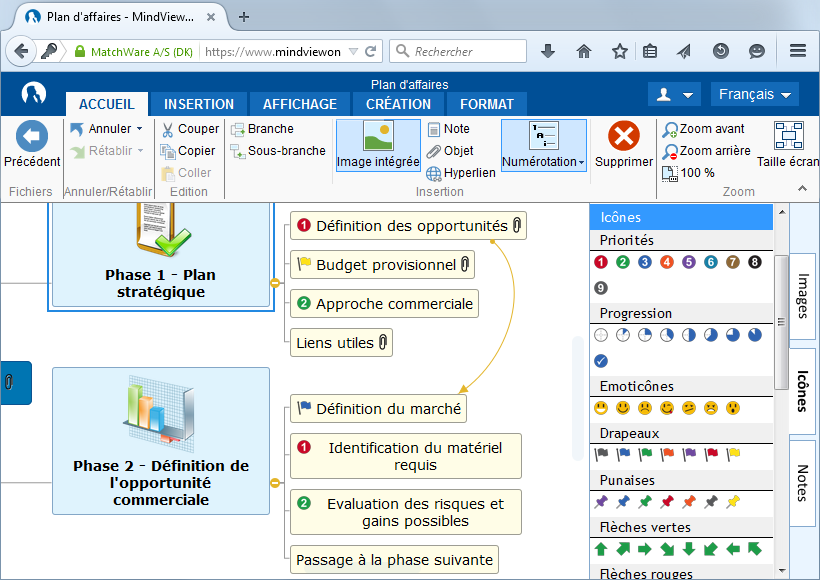Choose the yellow flag icon
This screenshot has height=580, width=820.
coord(733,454)
